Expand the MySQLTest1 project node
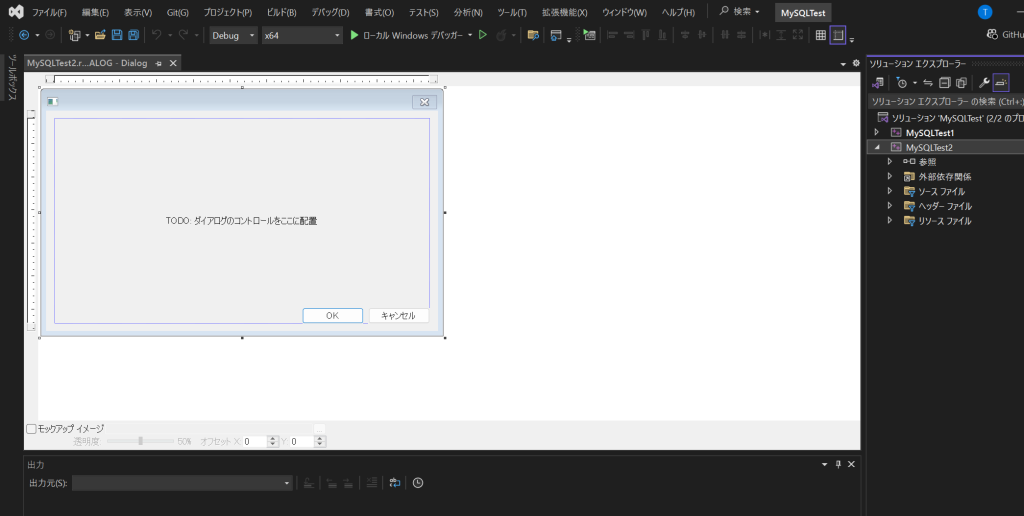 [877, 132]
